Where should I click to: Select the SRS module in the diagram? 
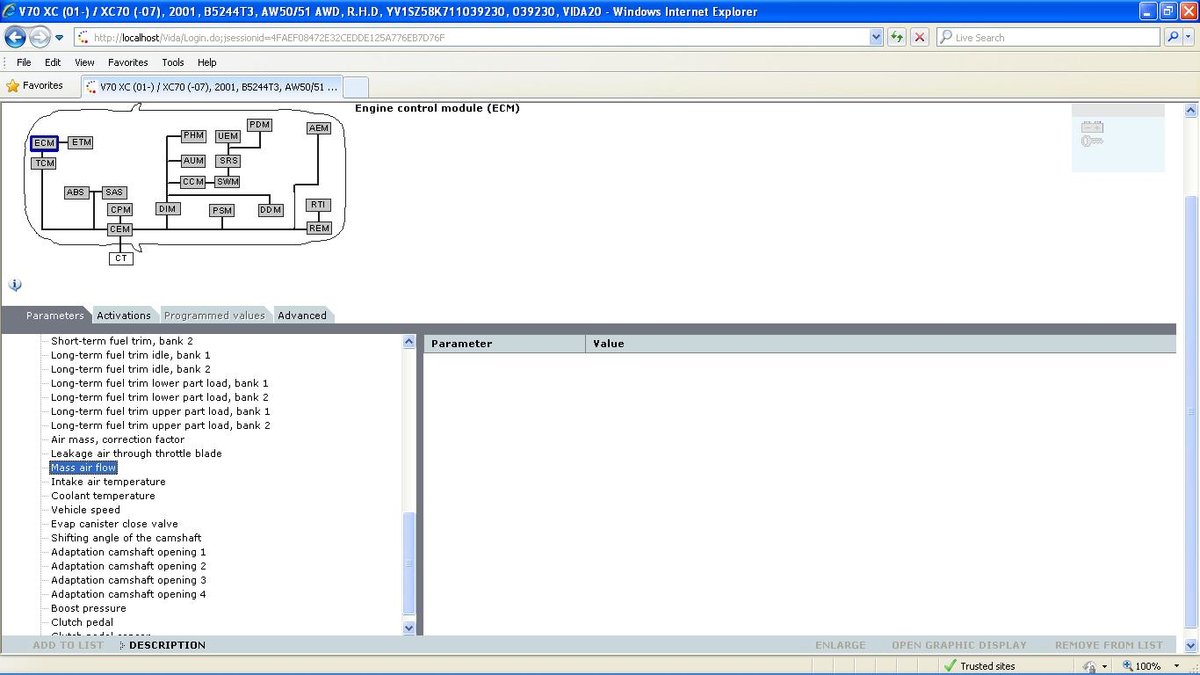tap(228, 160)
